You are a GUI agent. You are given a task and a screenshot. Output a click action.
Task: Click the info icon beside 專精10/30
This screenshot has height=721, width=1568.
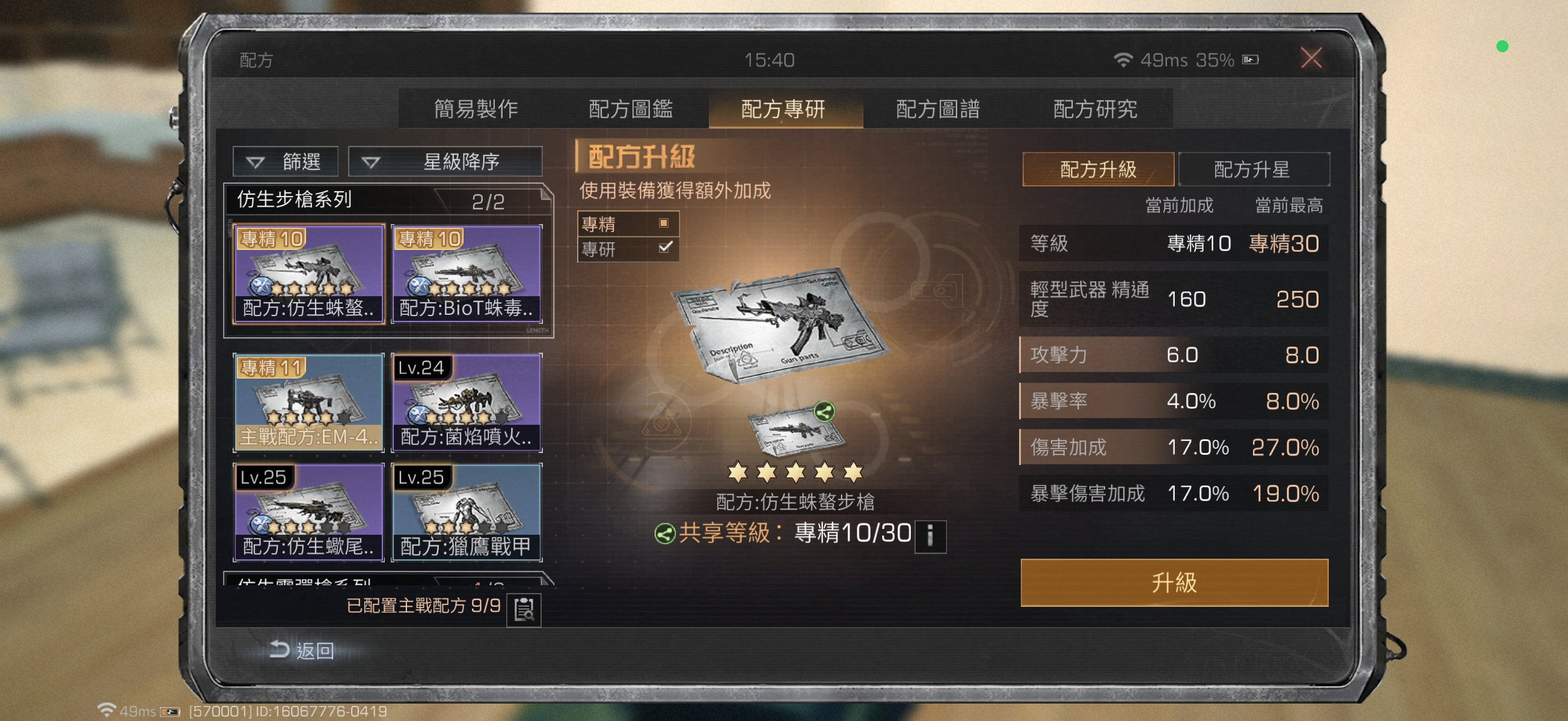click(929, 535)
